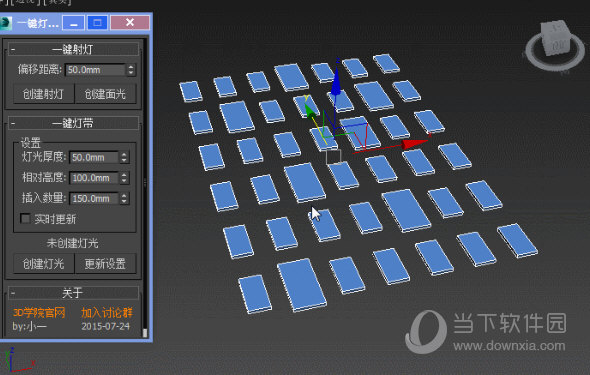
Task: Click the 插入数量 spinner arrows
Action: click(124, 198)
